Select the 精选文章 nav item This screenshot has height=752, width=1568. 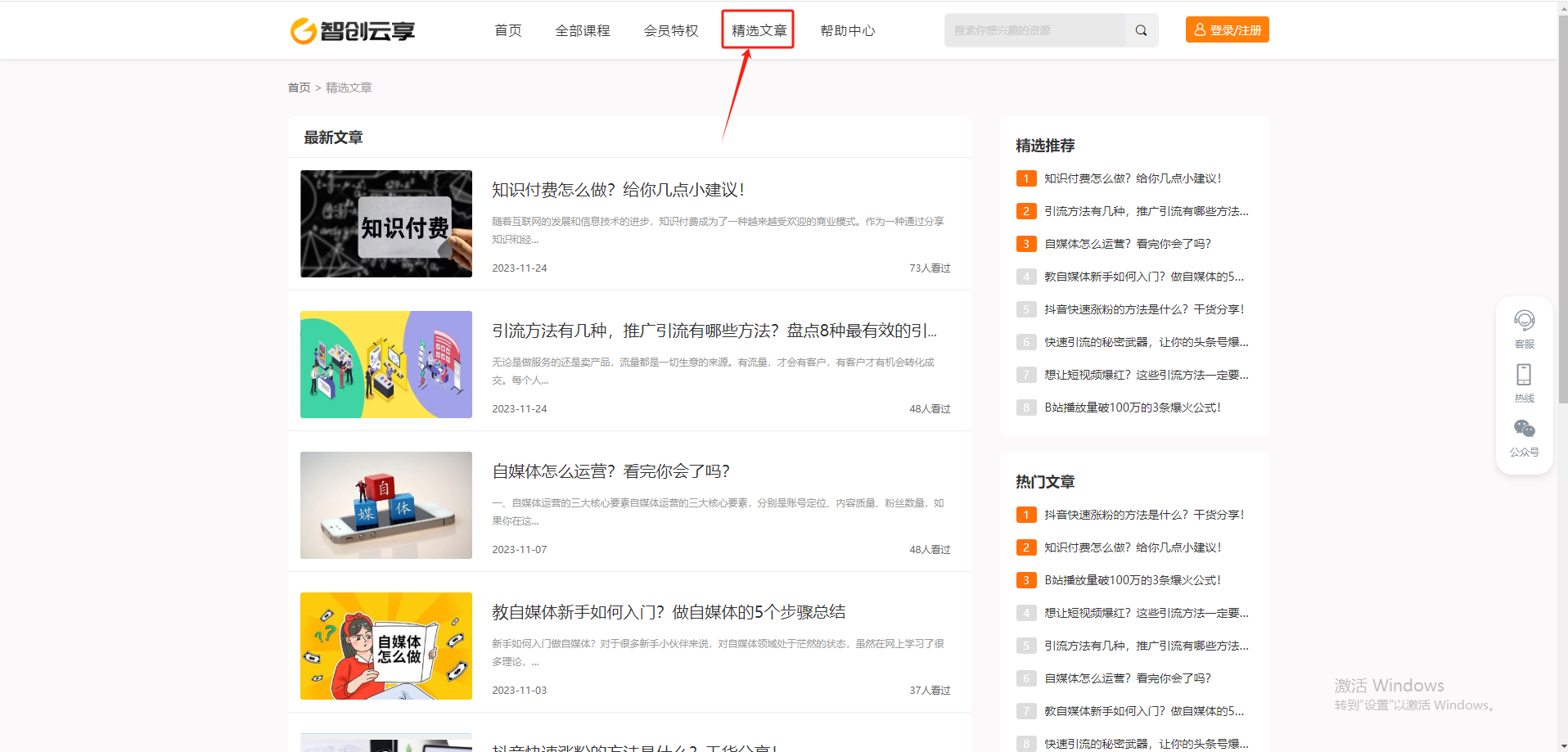[x=759, y=30]
